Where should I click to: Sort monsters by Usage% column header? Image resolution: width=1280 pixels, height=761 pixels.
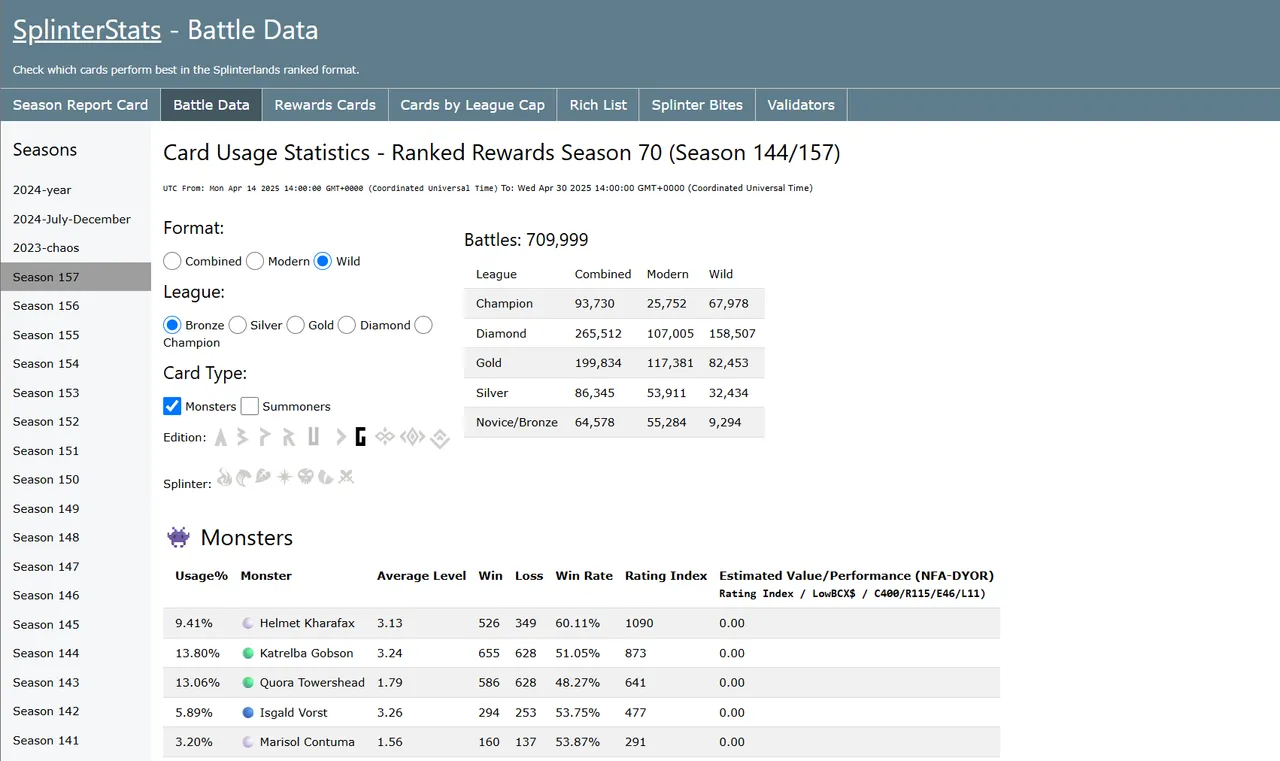(x=202, y=576)
